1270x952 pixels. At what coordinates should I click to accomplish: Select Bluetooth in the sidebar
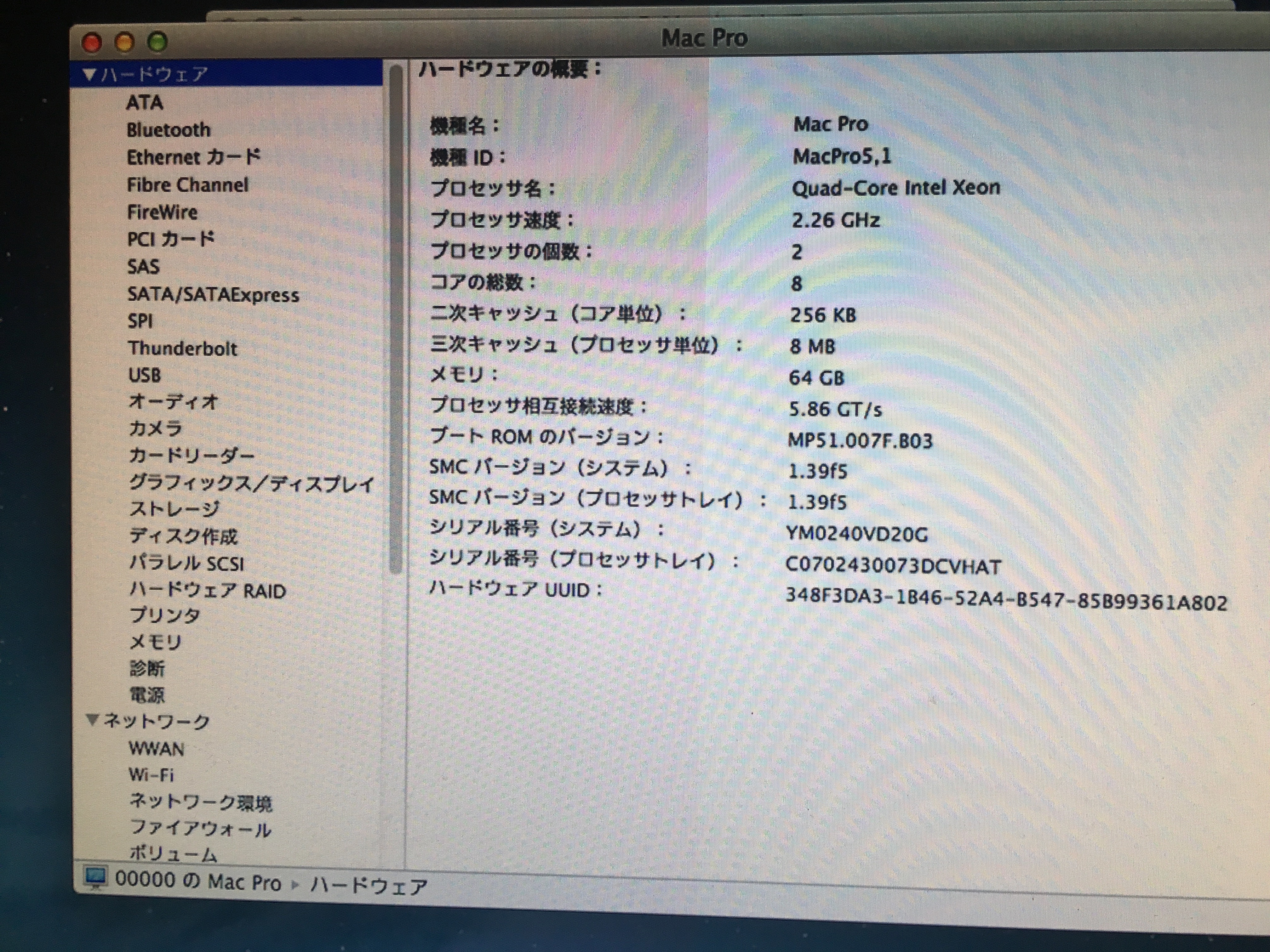(168, 130)
